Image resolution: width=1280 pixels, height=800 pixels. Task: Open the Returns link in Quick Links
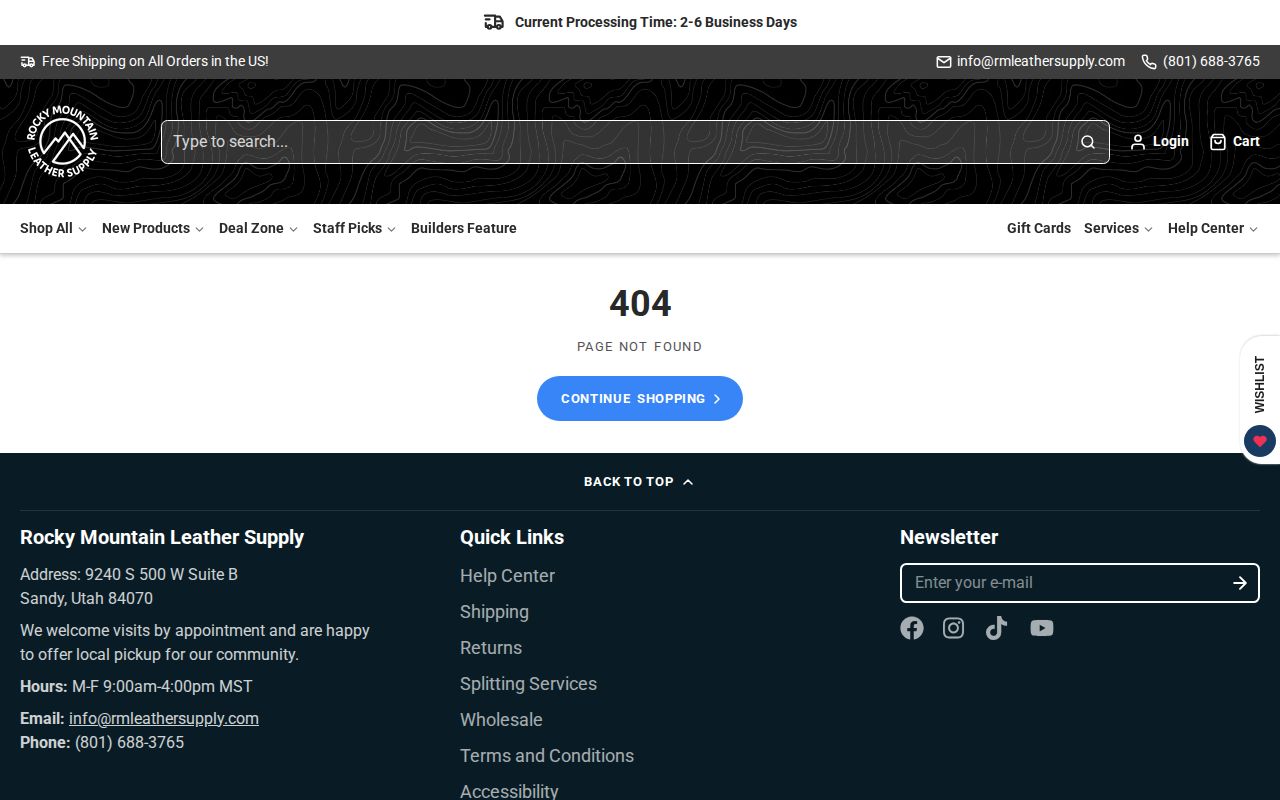pyautogui.click(x=491, y=648)
